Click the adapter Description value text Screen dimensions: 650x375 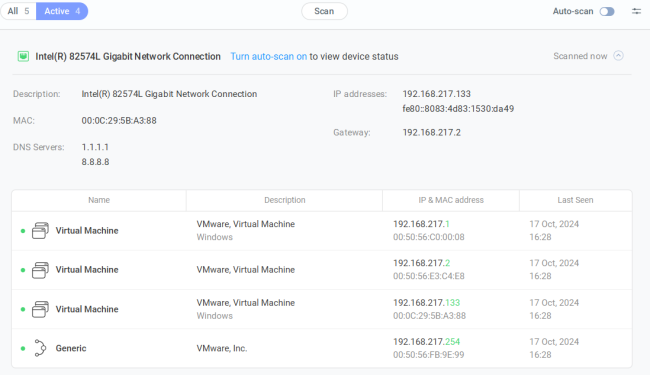click(169, 94)
